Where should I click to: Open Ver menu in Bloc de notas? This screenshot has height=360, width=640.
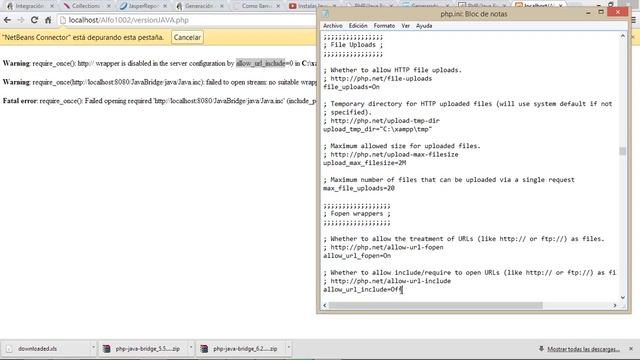[x=405, y=26]
